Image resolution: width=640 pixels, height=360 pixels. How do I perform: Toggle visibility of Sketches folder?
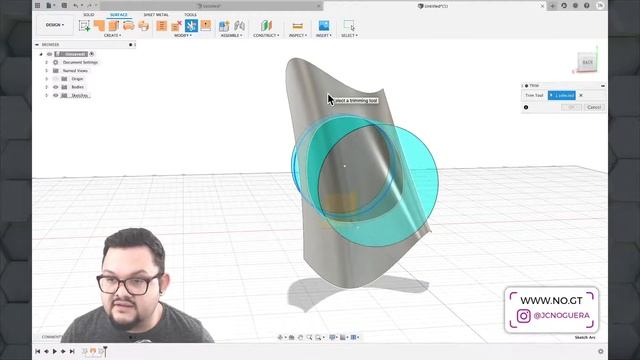(56, 95)
